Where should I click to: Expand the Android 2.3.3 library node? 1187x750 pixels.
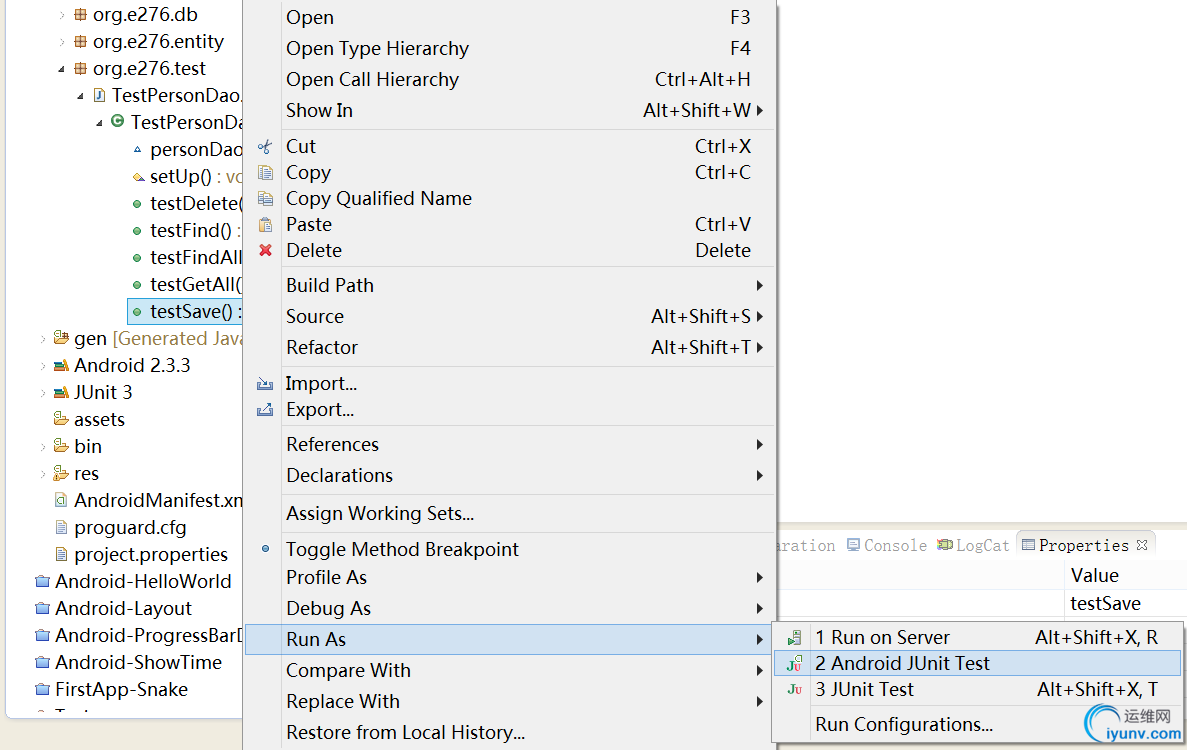43,366
